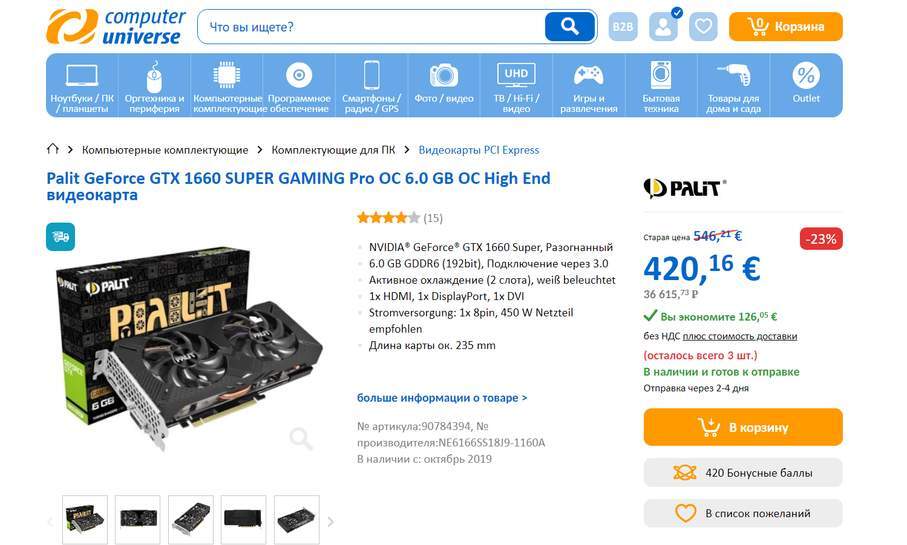Open Игры и развлечения gamepad category
The image size is (907, 545).
pos(588,85)
